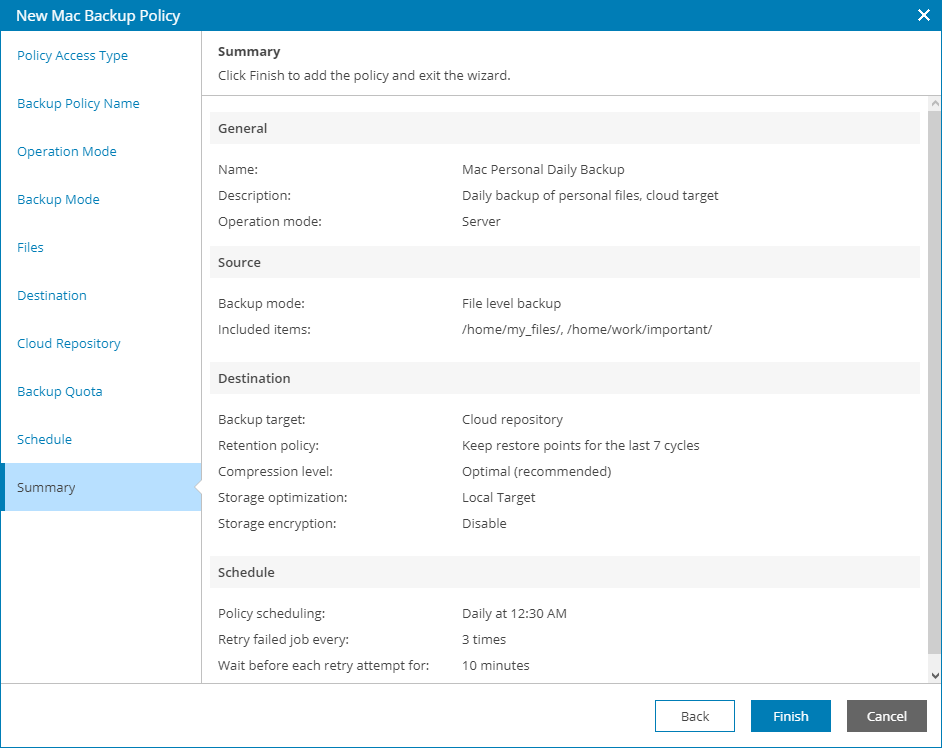Select the Schedule step in left sidebar

click(x=45, y=440)
